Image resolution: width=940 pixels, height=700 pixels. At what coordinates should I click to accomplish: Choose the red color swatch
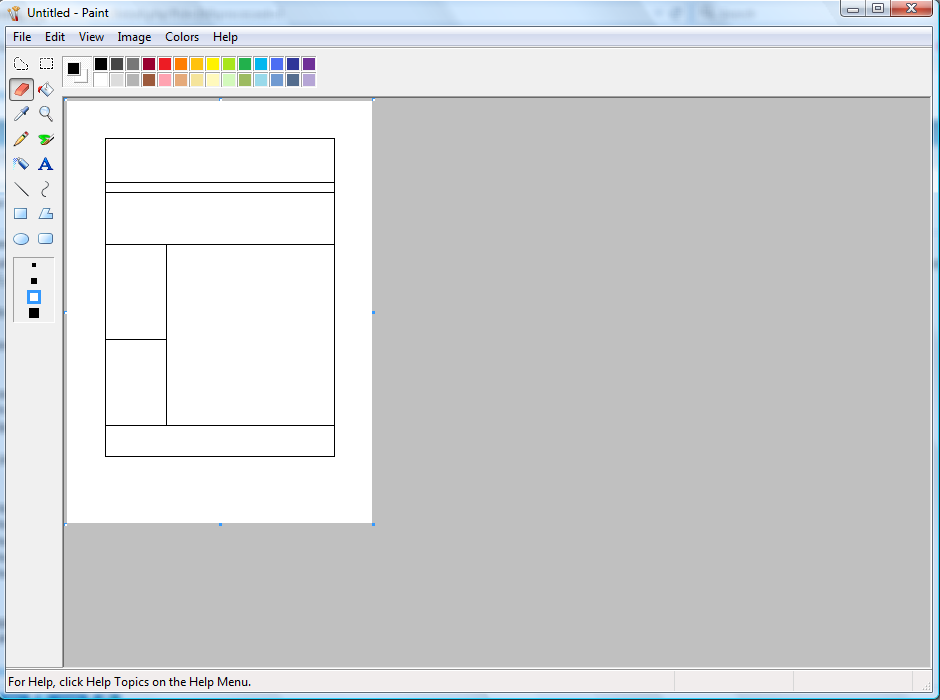coord(165,64)
